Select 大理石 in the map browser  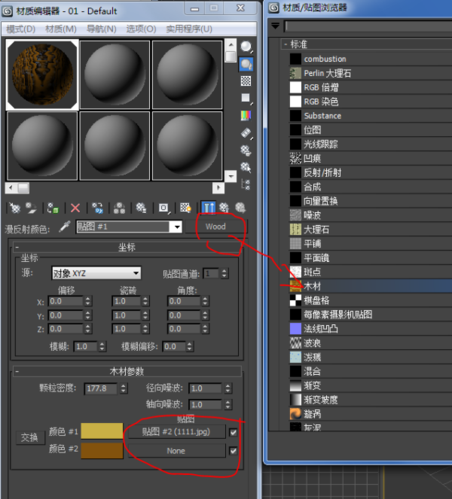pyautogui.click(x=370, y=229)
